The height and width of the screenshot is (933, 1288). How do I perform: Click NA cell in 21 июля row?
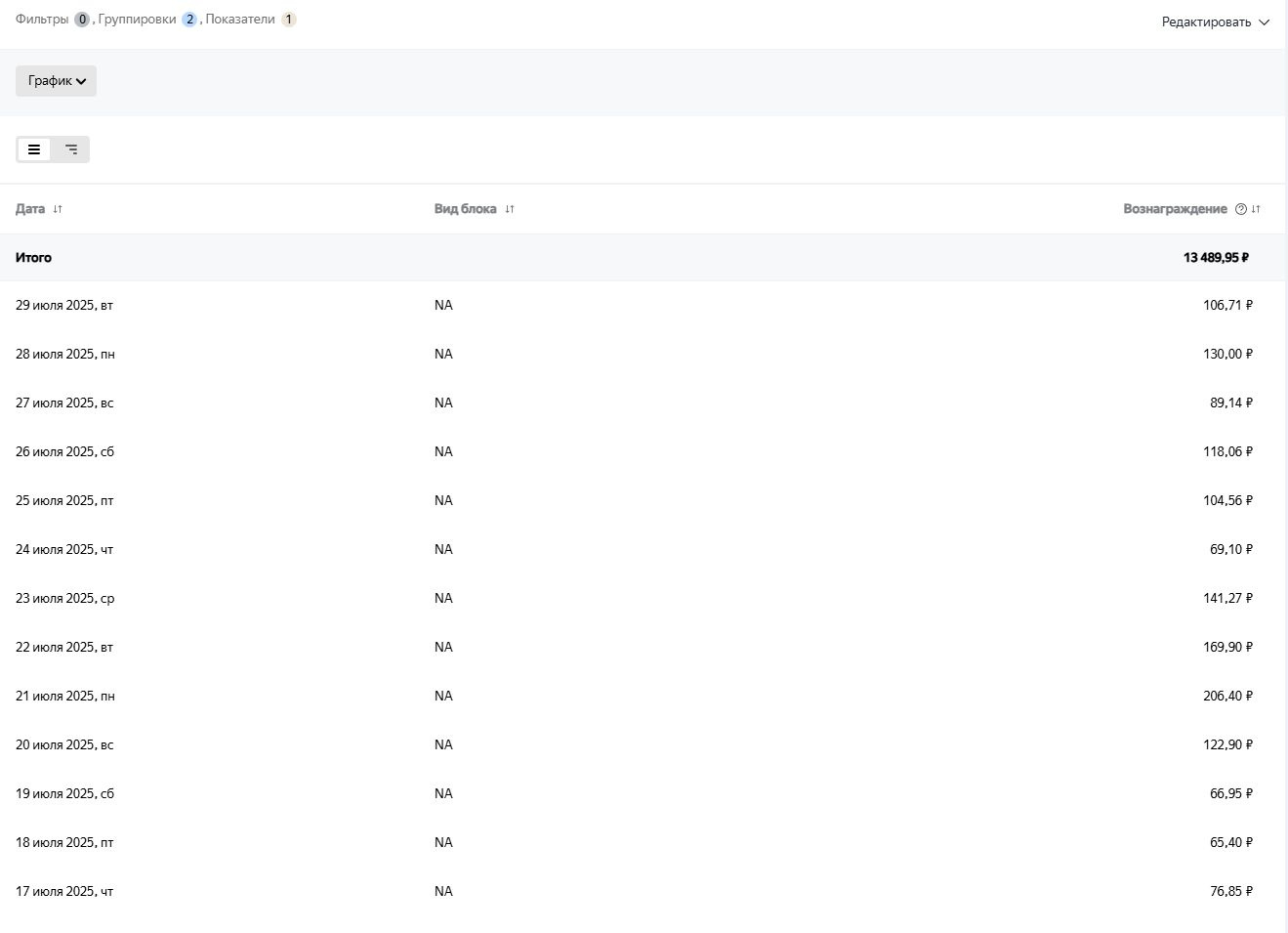(x=443, y=696)
